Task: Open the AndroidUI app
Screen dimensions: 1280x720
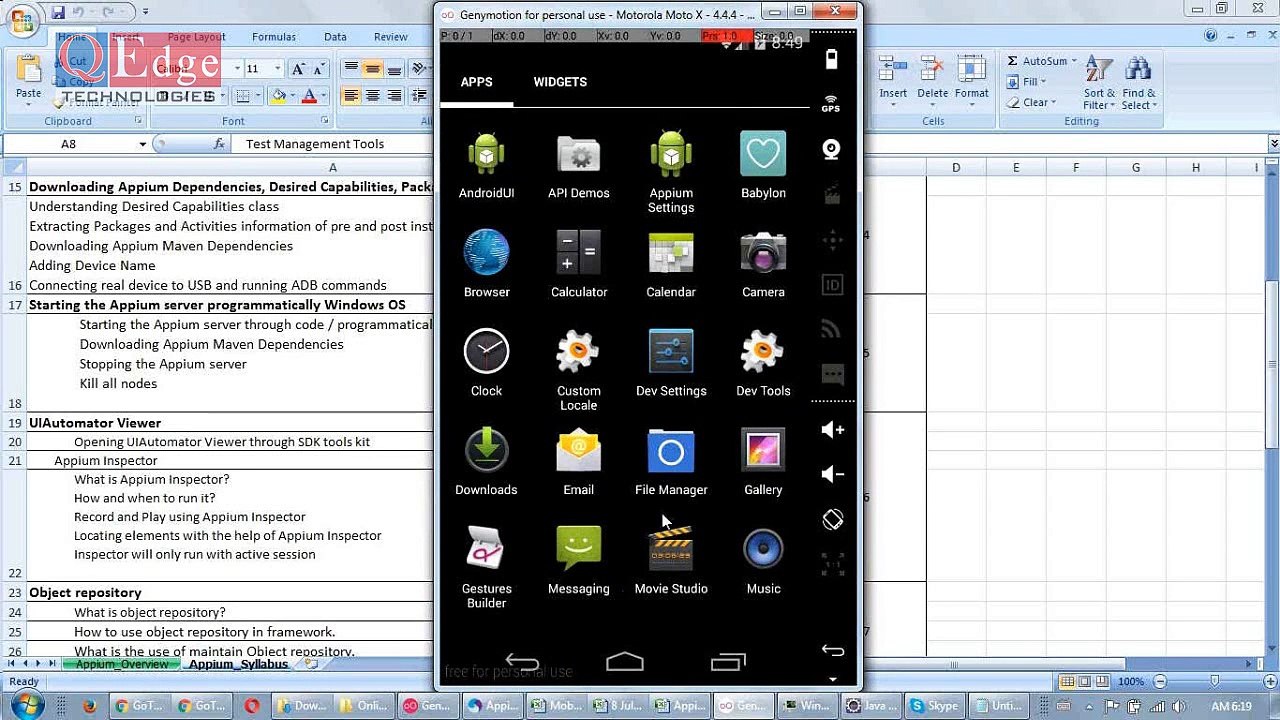Action: pyautogui.click(x=486, y=165)
